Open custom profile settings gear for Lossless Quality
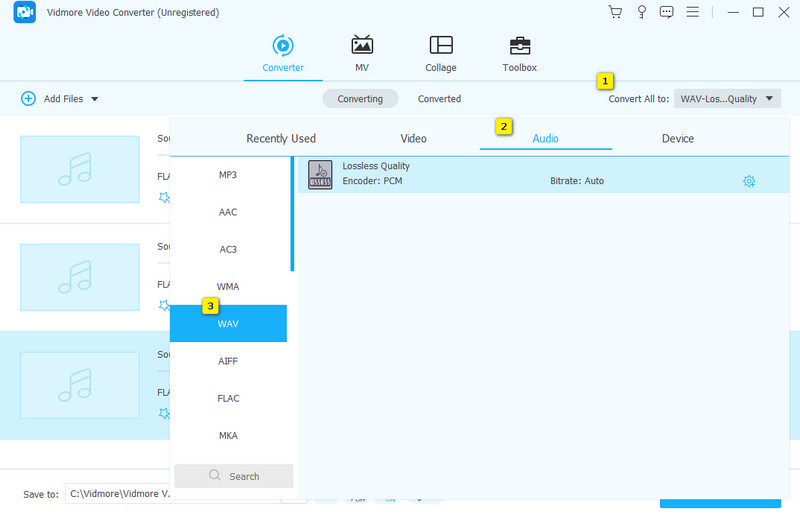 749,181
